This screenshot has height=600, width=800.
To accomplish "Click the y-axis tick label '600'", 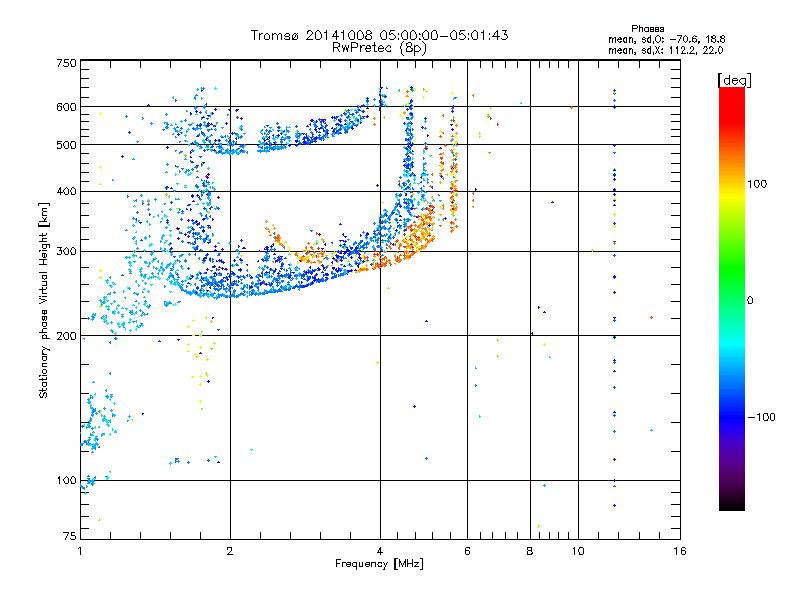I will [x=66, y=107].
